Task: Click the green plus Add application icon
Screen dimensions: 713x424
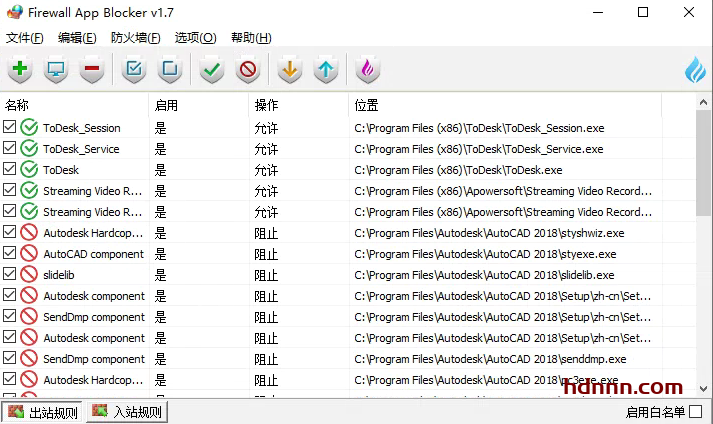Action: [20, 69]
